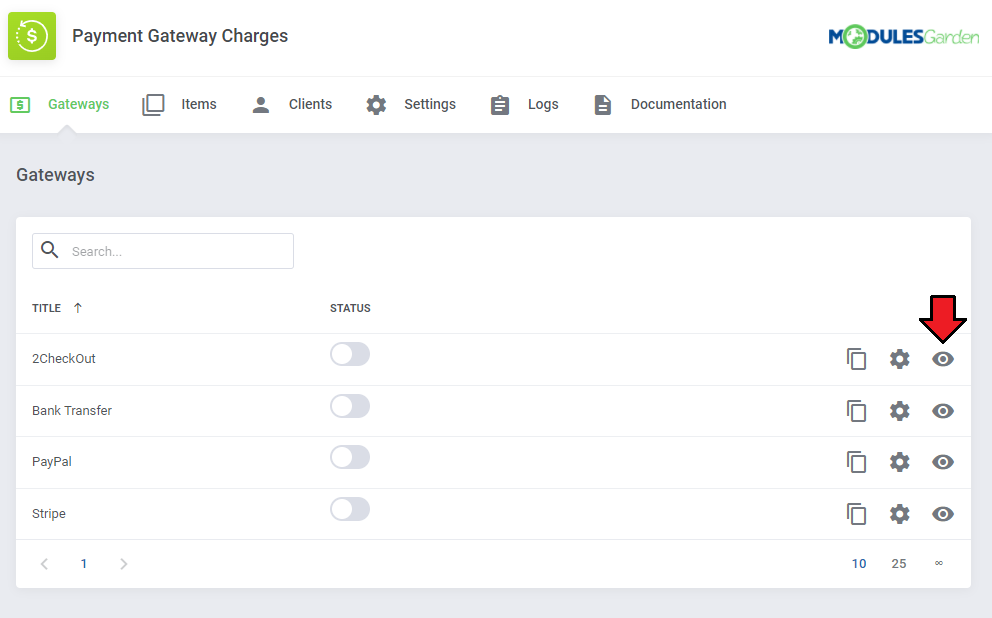Click the magnifier search icon
The height and width of the screenshot is (618, 992).
pyautogui.click(x=50, y=250)
